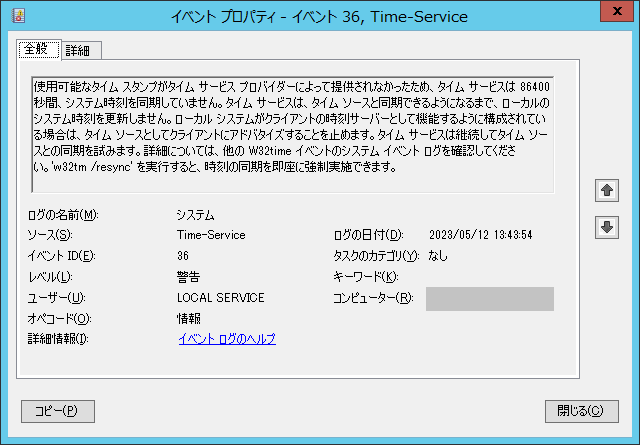Click the 詳細情報(I) label
The image size is (640, 445).
point(58,338)
